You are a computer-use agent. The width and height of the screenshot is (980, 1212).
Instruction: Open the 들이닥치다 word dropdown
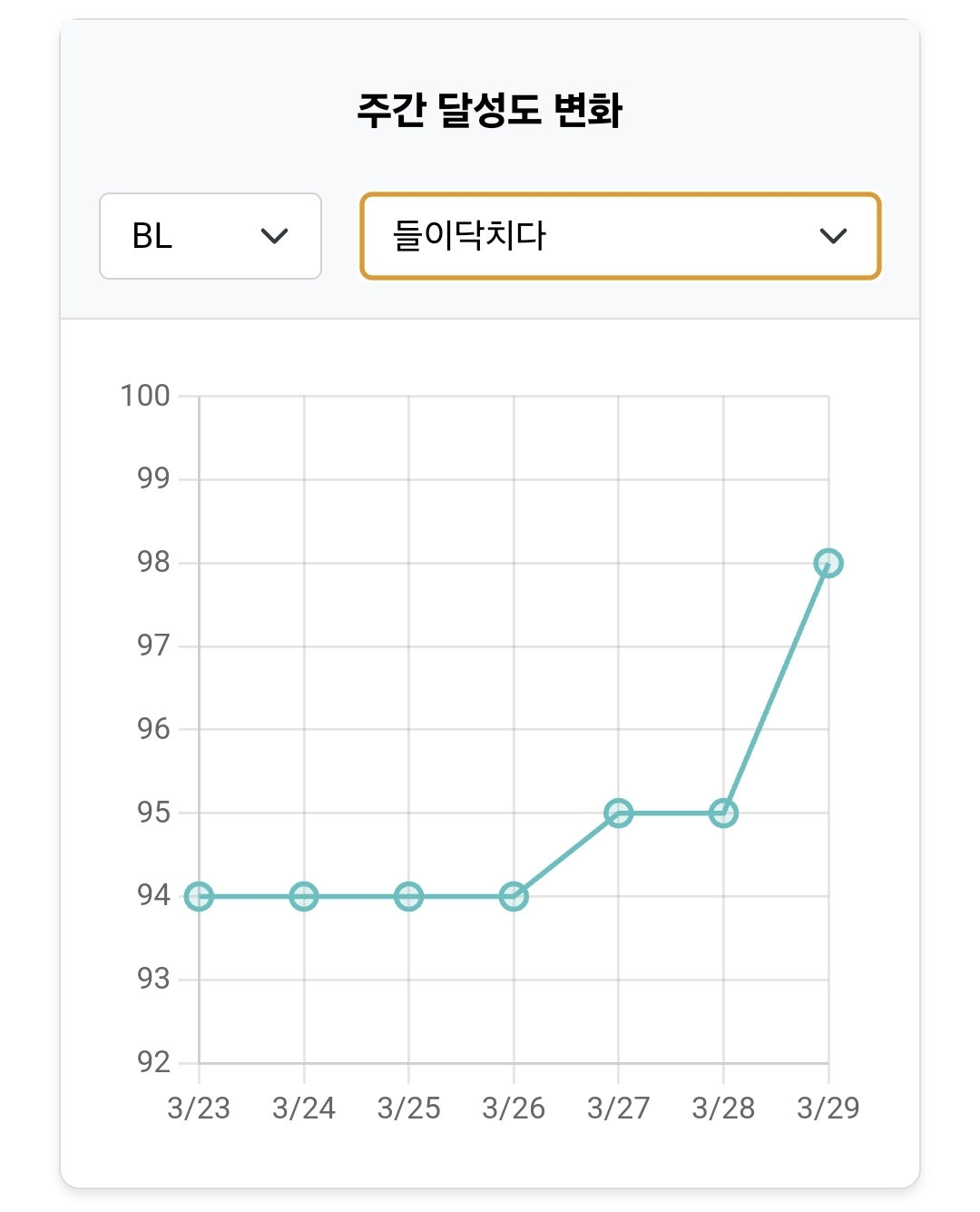(620, 236)
